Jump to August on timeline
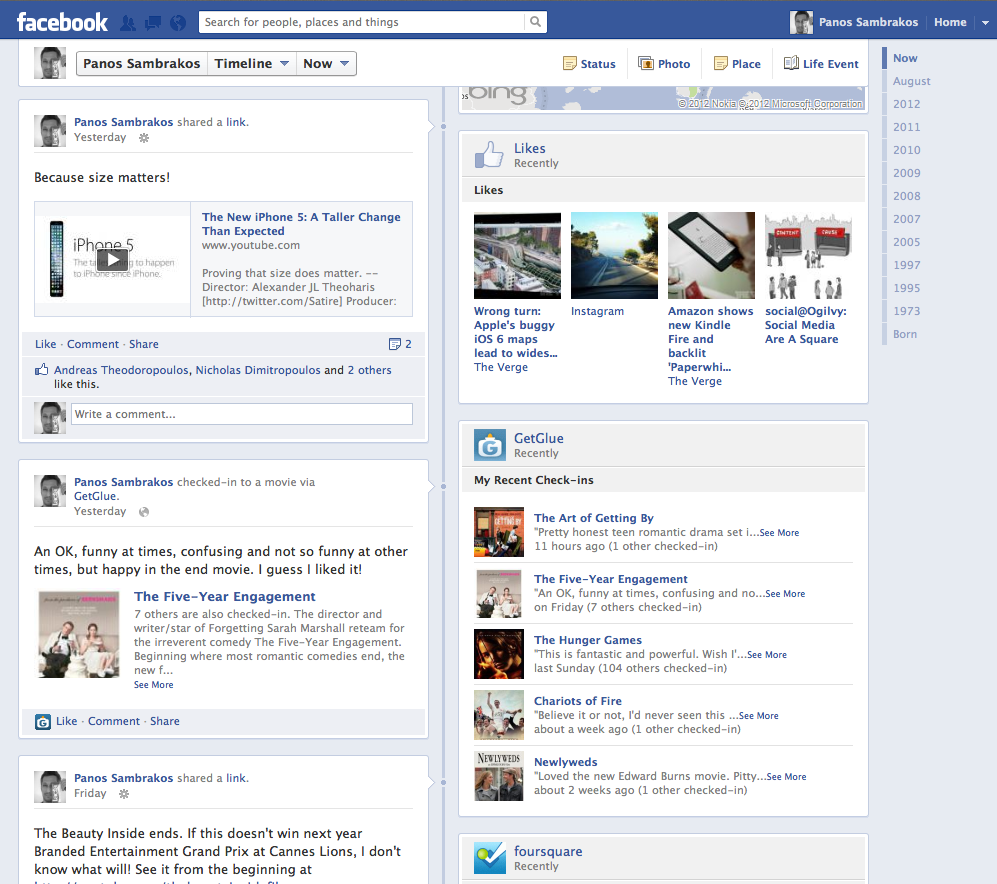This screenshot has height=884, width=997. [x=911, y=81]
